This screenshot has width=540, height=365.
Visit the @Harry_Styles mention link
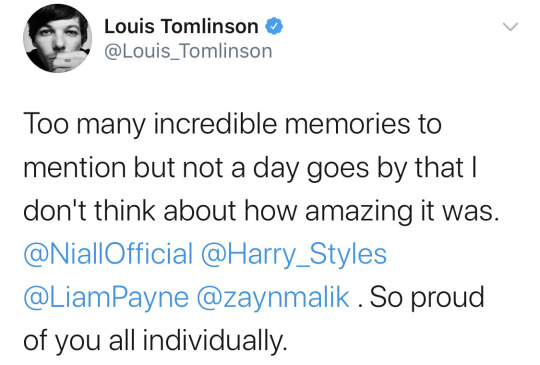point(294,254)
